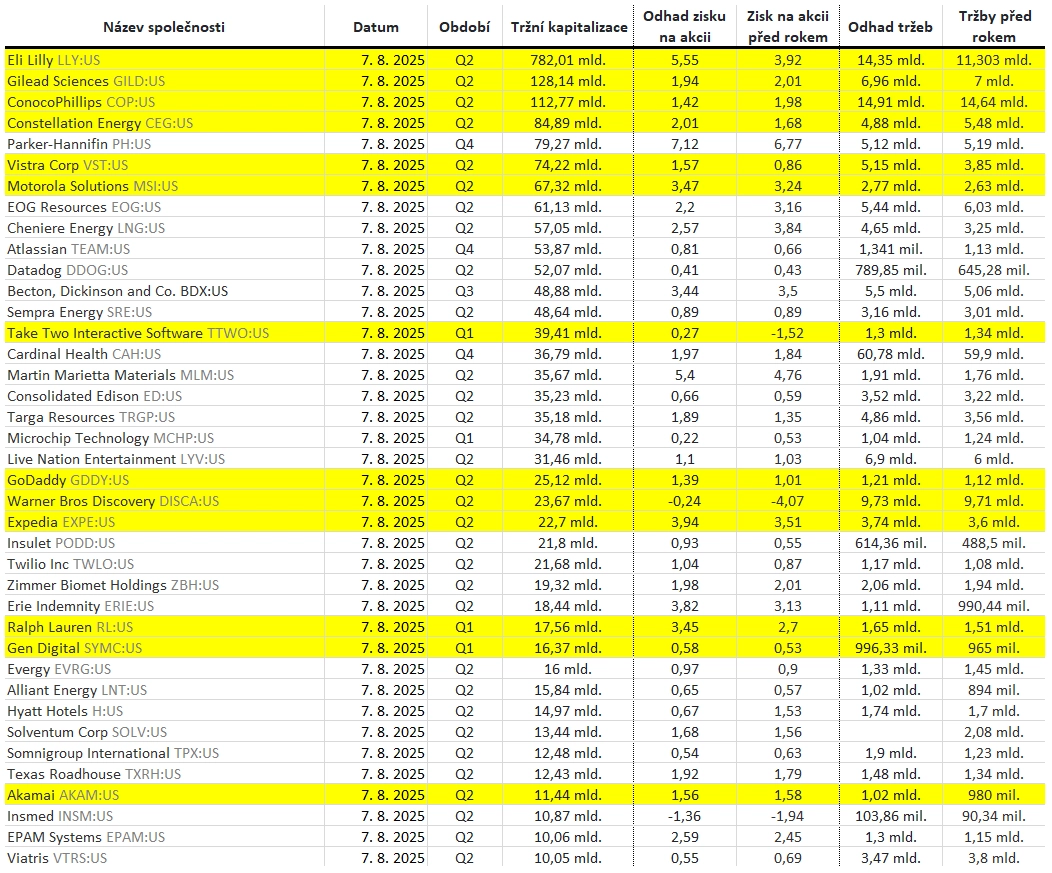Select the Gilead Sciences GILD:US cell
The width and height of the screenshot is (1052, 873).
pos(164,81)
